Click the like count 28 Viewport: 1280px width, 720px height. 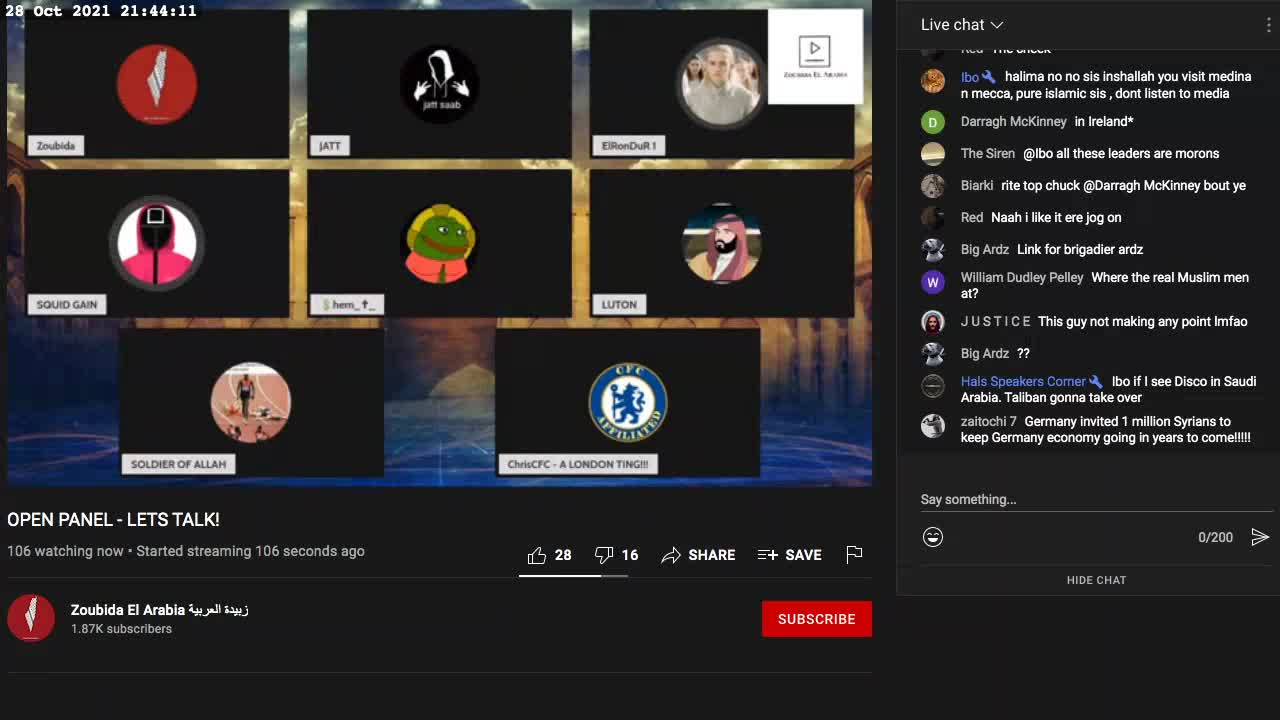563,555
